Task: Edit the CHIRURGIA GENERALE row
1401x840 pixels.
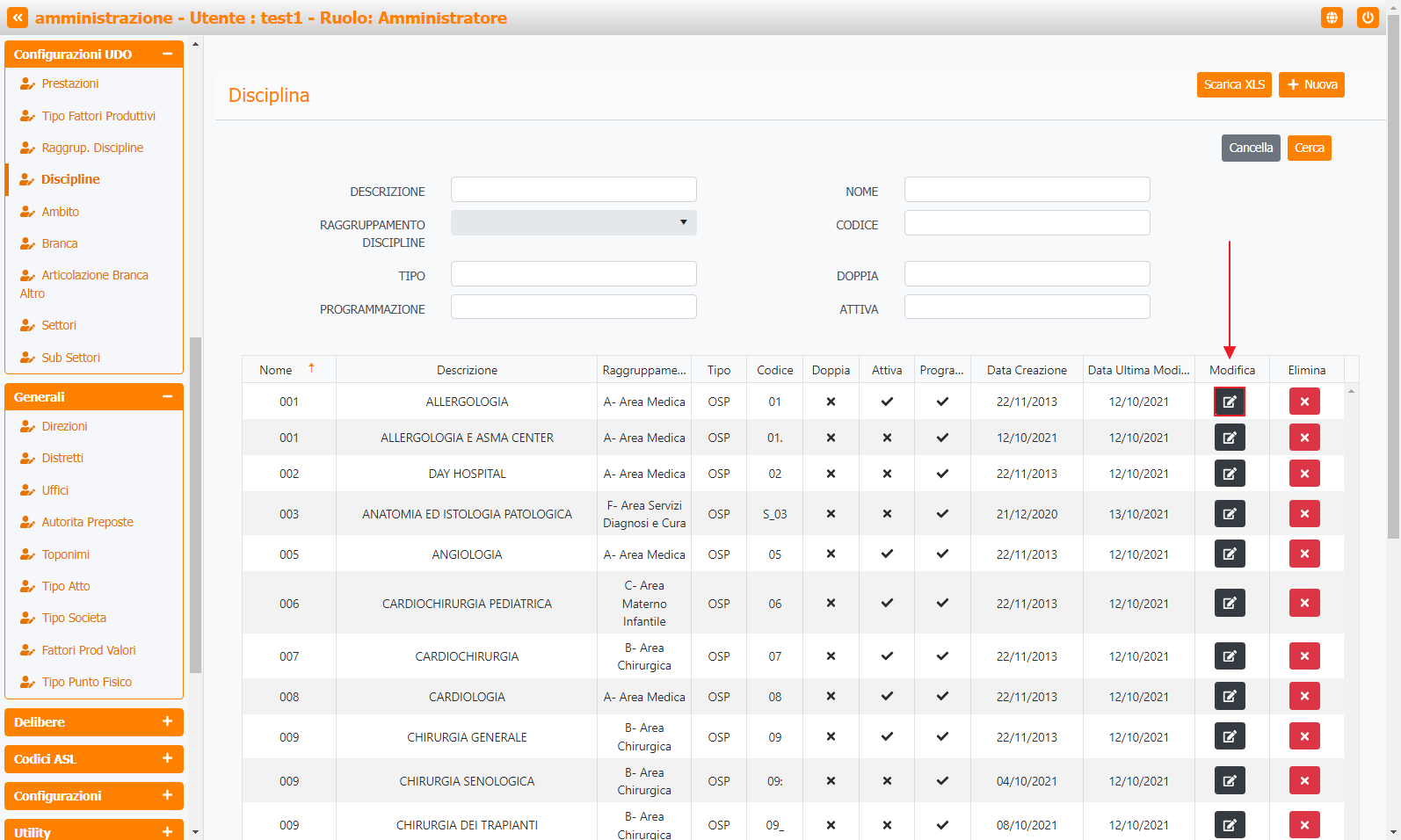Action: 1229,737
